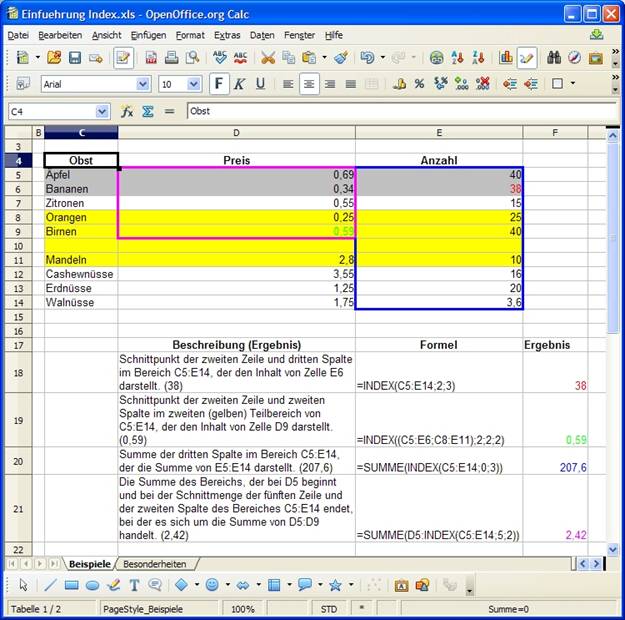Click the Sum sigma icon

146,112
